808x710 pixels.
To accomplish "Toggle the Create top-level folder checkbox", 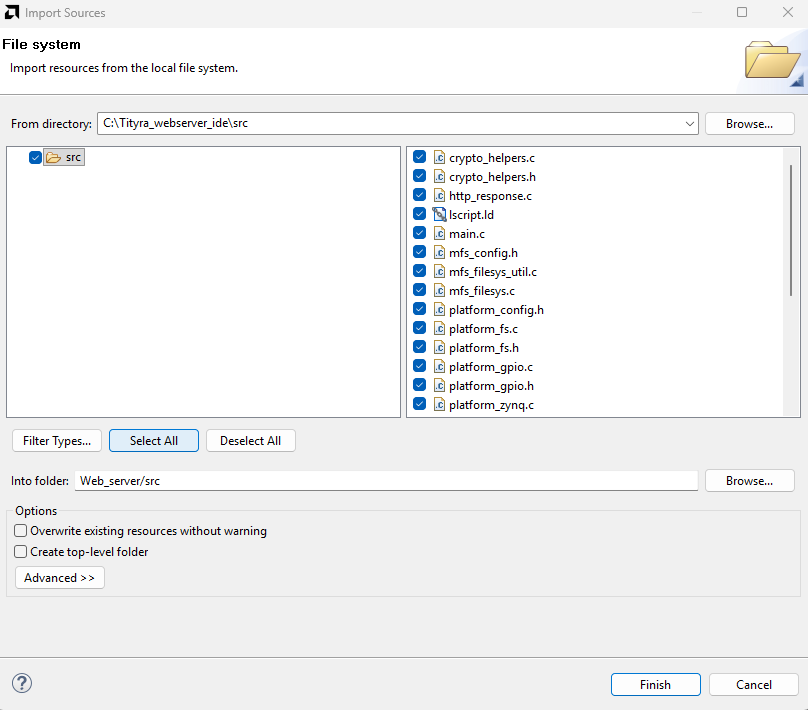I will click(21, 552).
